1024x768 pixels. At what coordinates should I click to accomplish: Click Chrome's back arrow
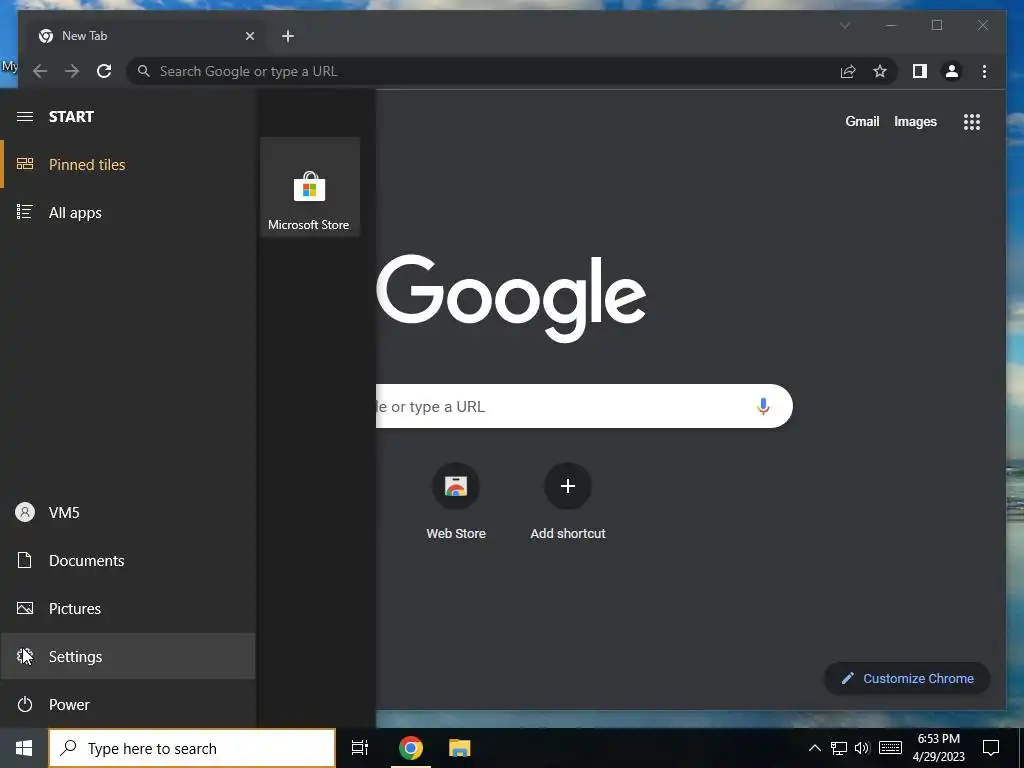pos(40,71)
